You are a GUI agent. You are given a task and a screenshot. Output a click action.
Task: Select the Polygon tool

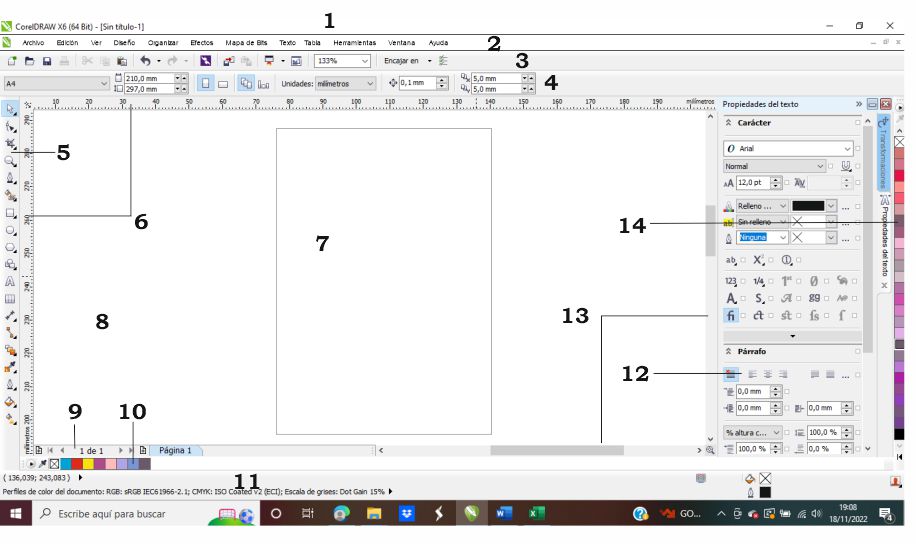[x=10, y=247]
